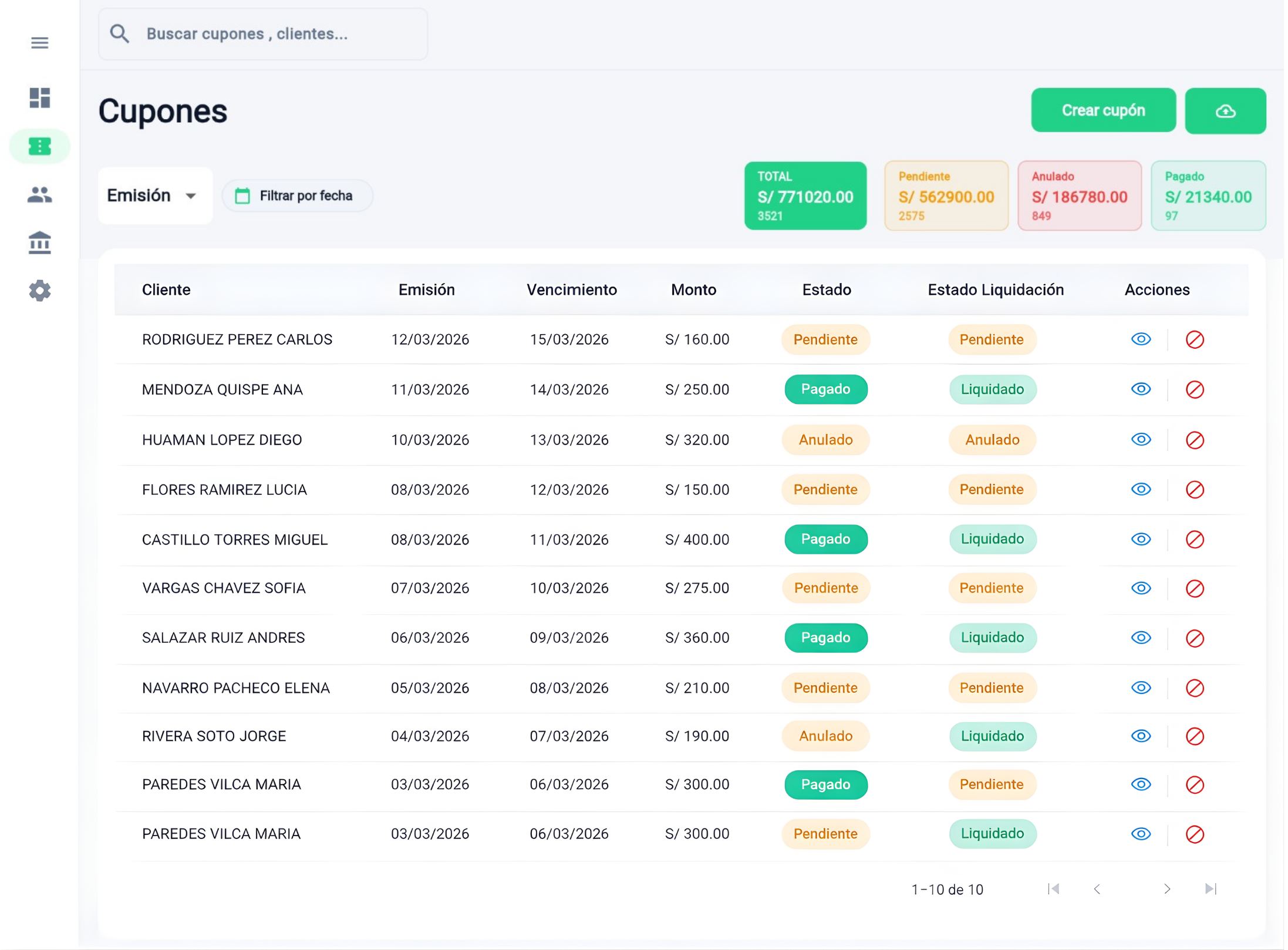Click the amount S/ 150.00 for FLORES RAMIREZ LUCIA
1288x950 pixels.
[697, 490]
